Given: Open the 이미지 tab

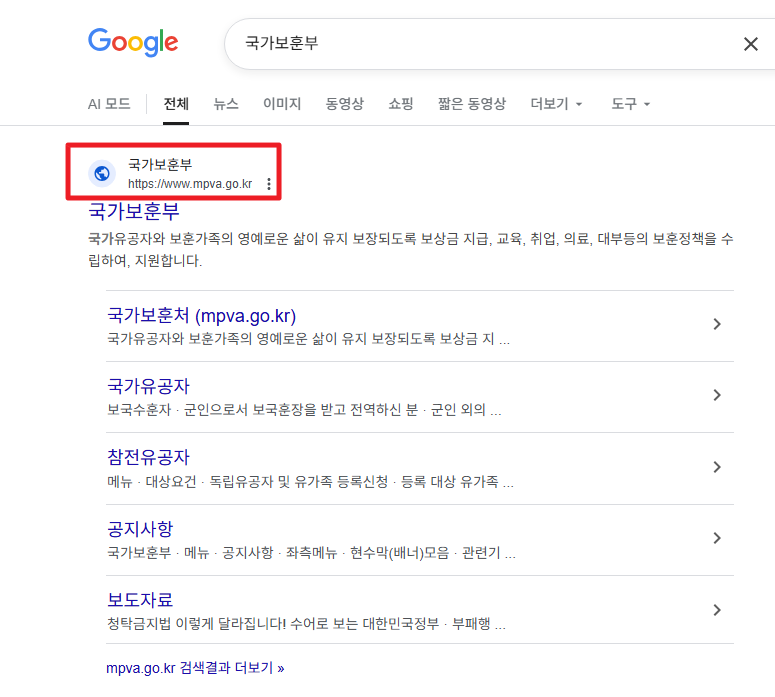Looking at the screenshot, I should 282,104.
